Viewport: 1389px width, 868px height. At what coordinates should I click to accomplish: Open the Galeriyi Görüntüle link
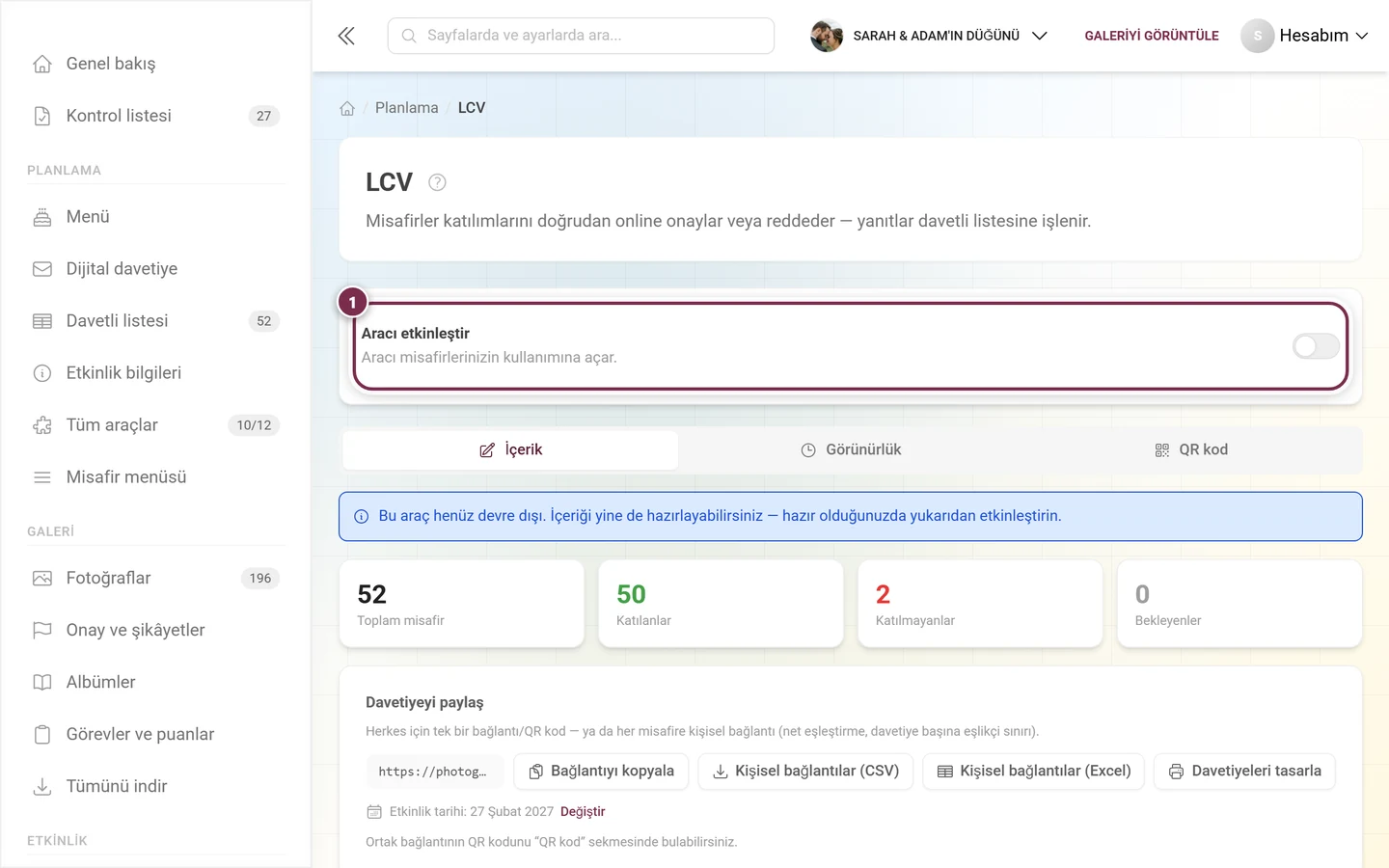(1152, 36)
